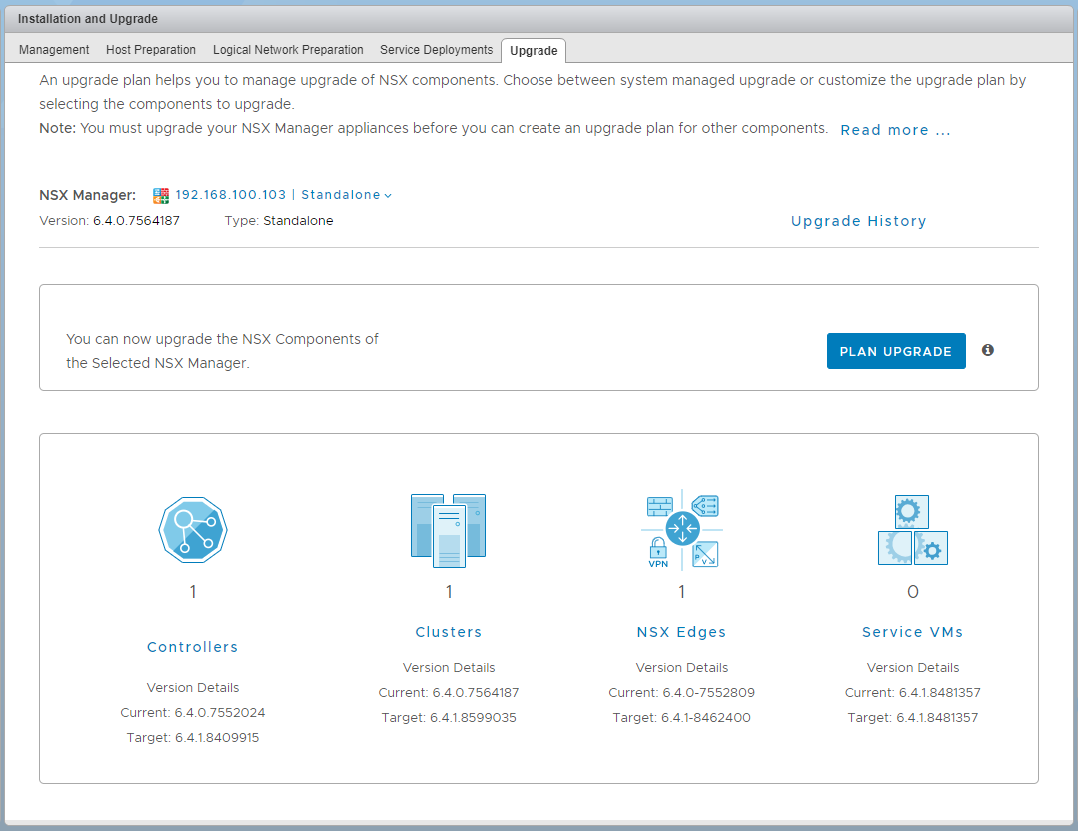This screenshot has width=1078, height=831.
Task: Click the PLAN UPGRADE button
Action: click(896, 351)
